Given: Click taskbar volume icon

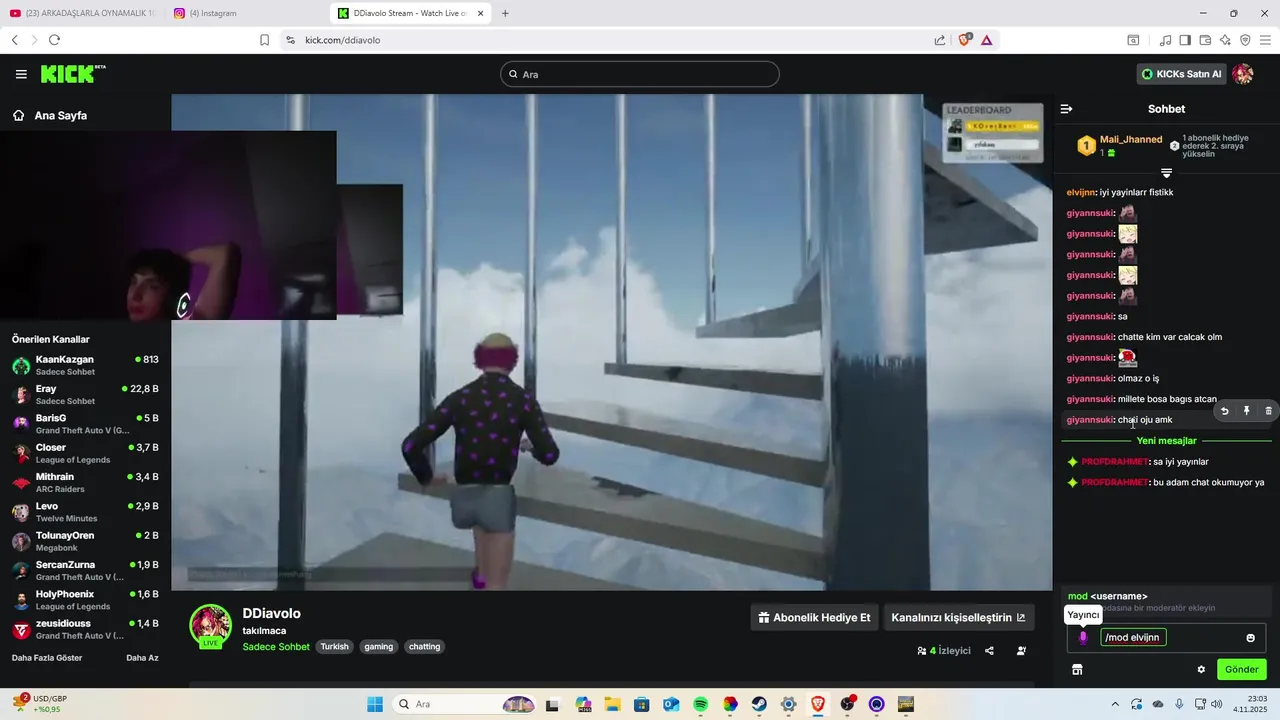Looking at the screenshot, I should coord(1217,704).
